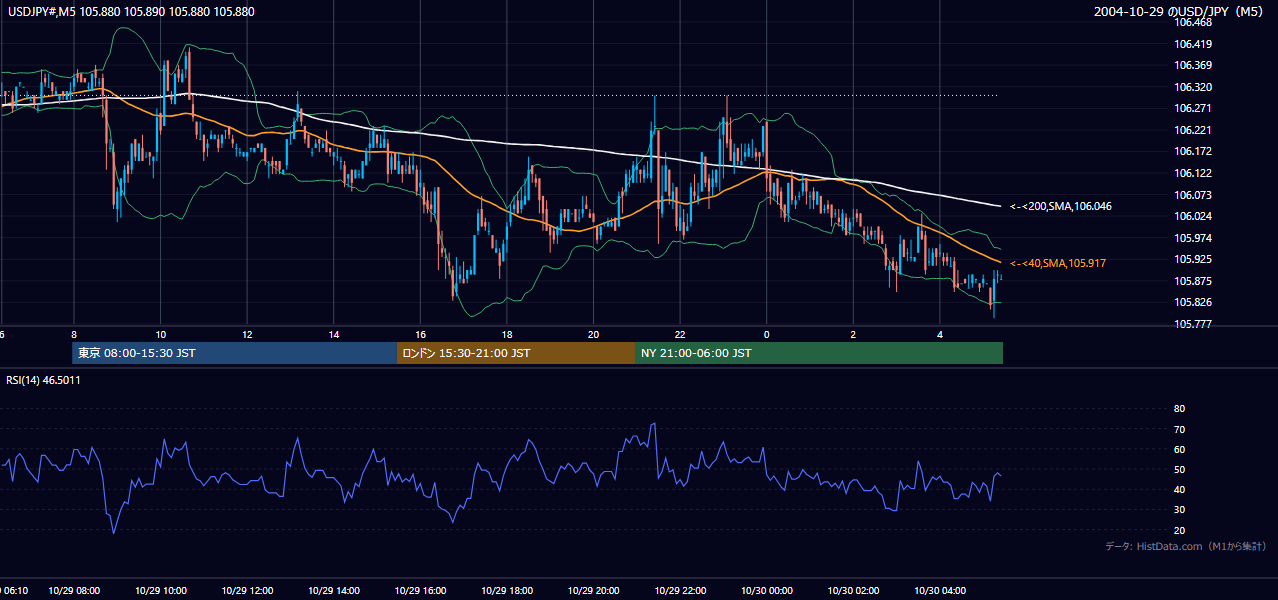Click price axis value 106.024
The height and width of the screenshot is (600, 1278).
click(x=1193, y=216)
